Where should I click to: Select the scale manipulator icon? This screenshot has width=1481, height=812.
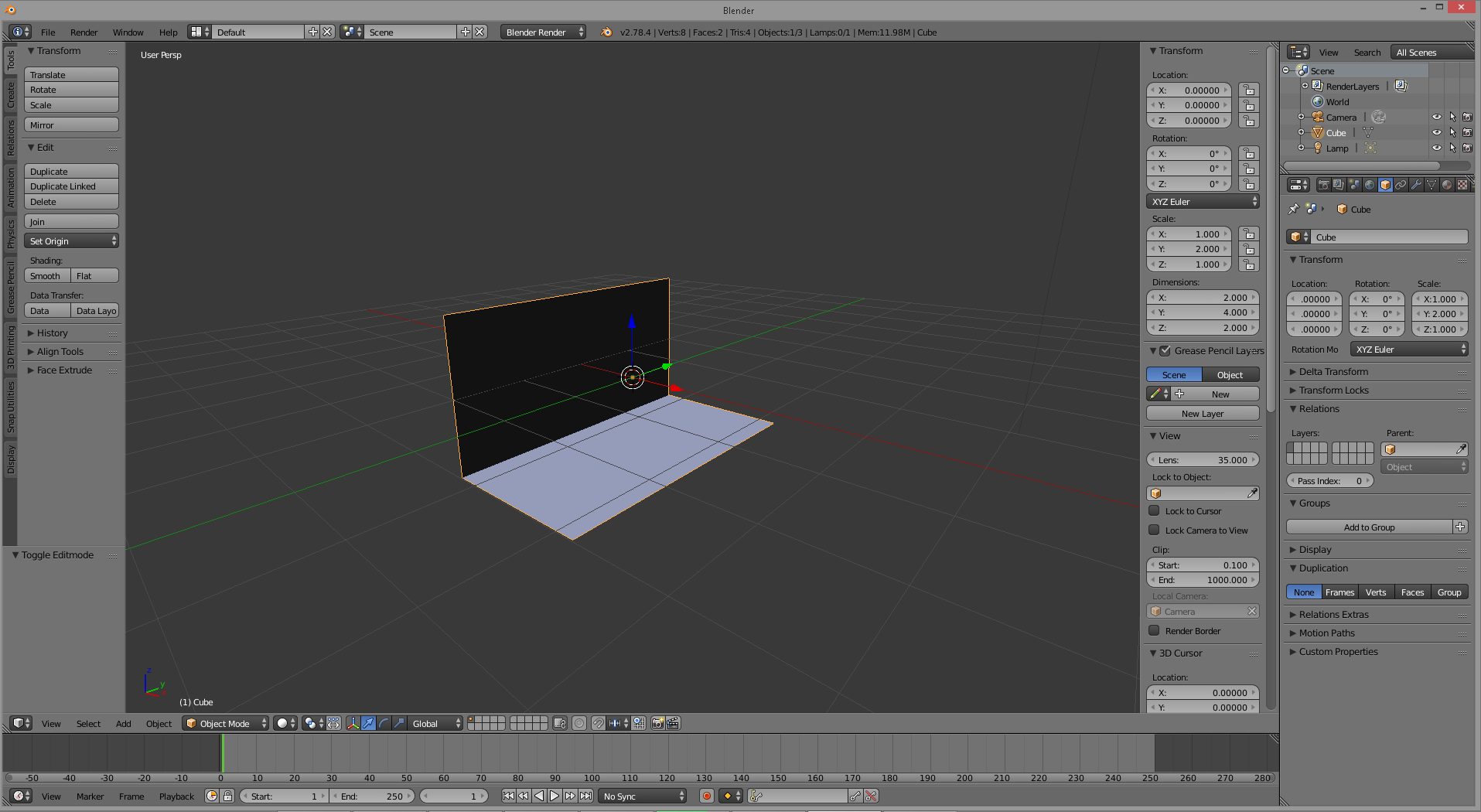[x=399, y=723]
